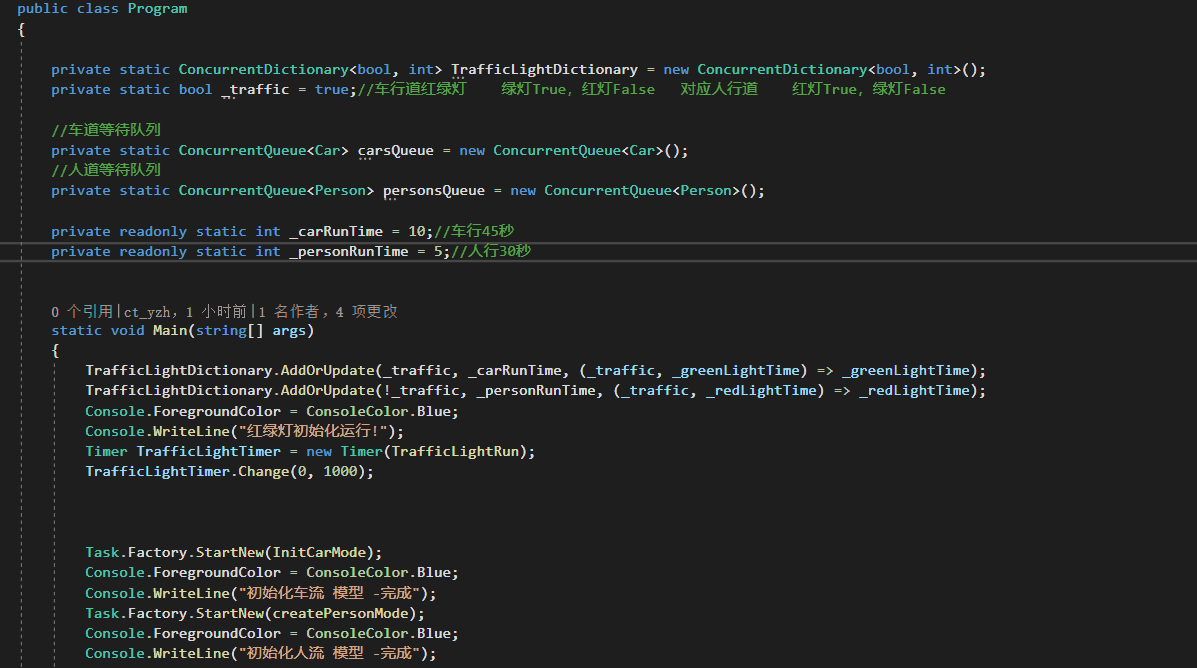Screen dimensions: 1197x668
Task: Click the _personRunTime field declaration name
Action: [x=349, y=251]
